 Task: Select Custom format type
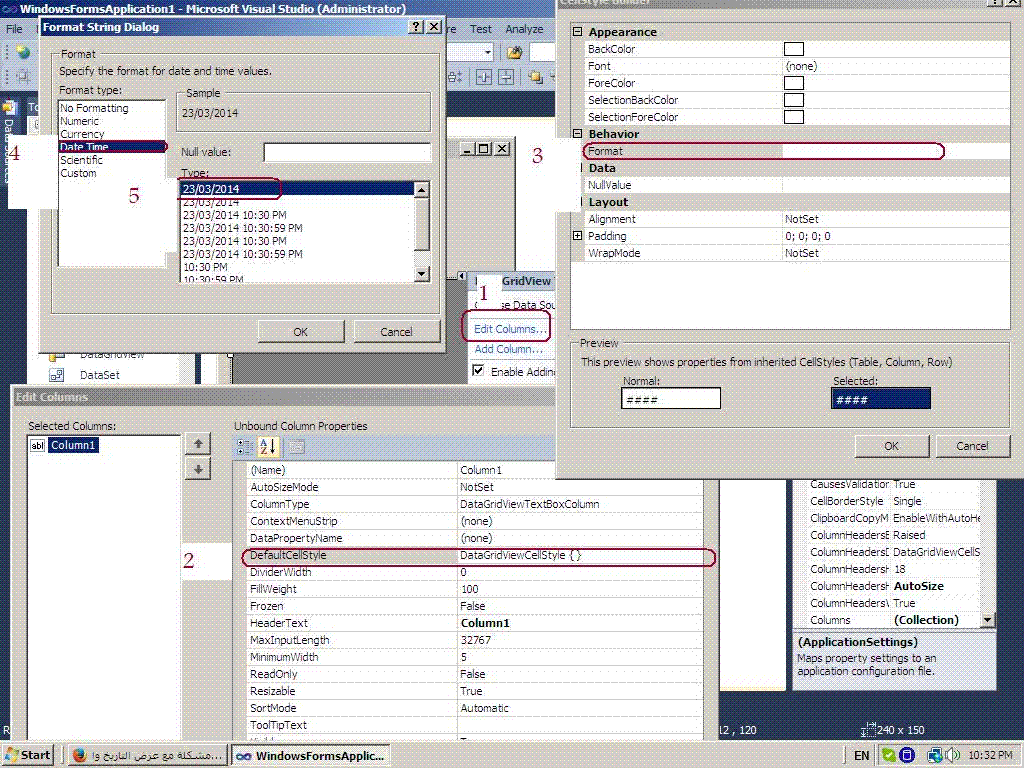[78, 173]
